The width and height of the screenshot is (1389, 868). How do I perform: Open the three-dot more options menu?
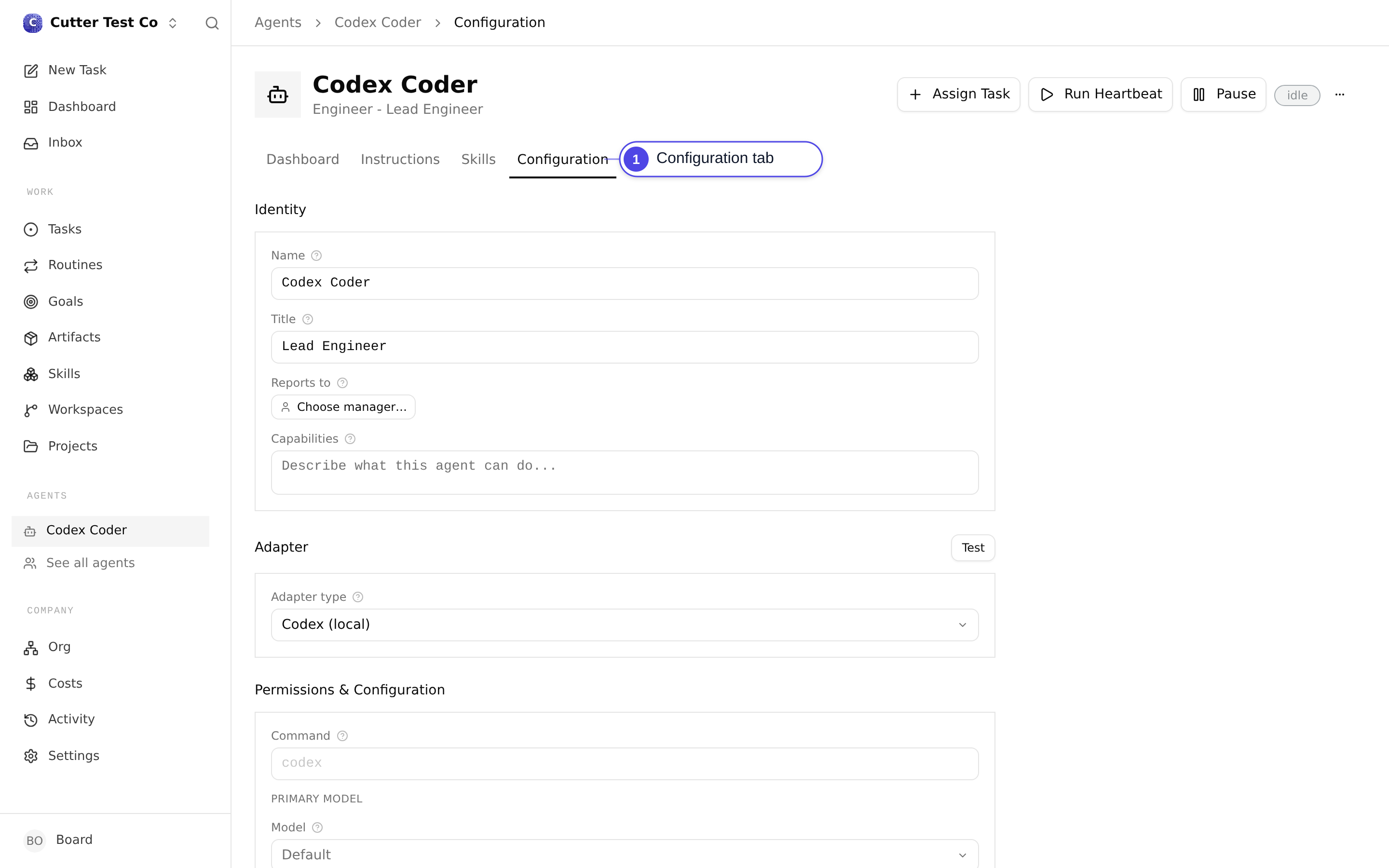pyautogui.click(x=1340, y=95)
